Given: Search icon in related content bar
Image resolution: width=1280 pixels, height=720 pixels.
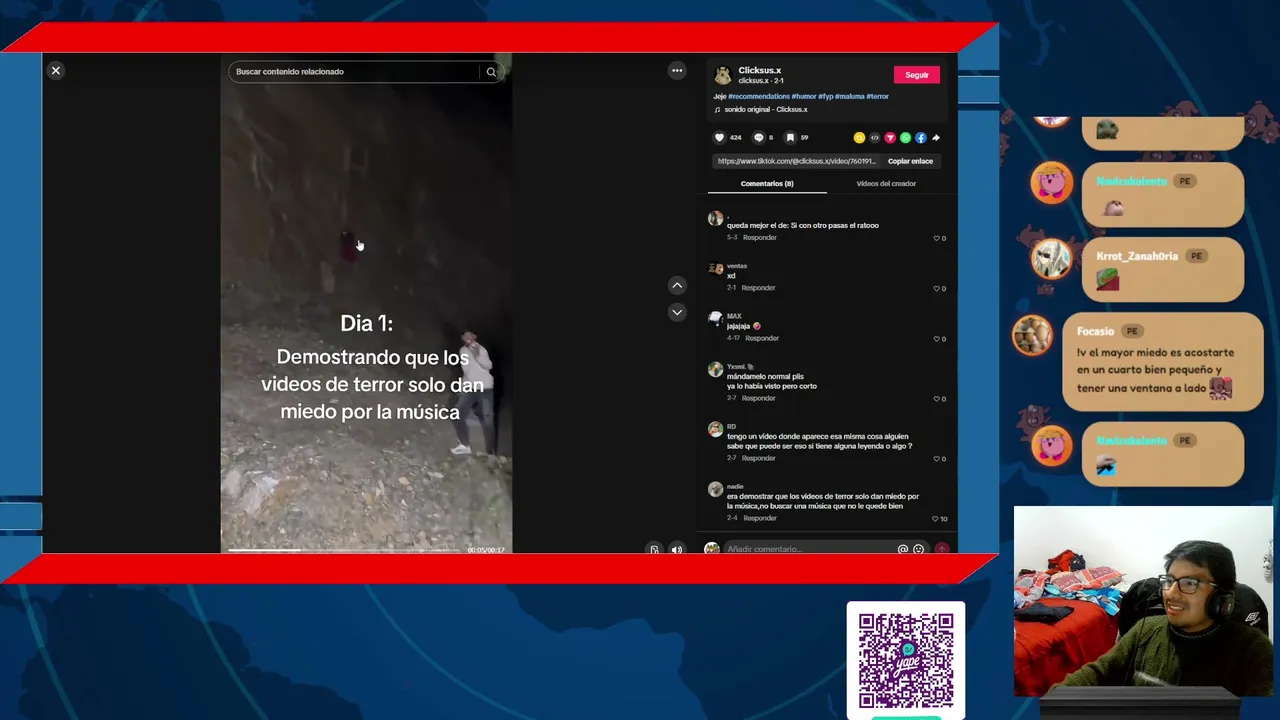Looking at the screenshot, I should (x=491, y=72).
